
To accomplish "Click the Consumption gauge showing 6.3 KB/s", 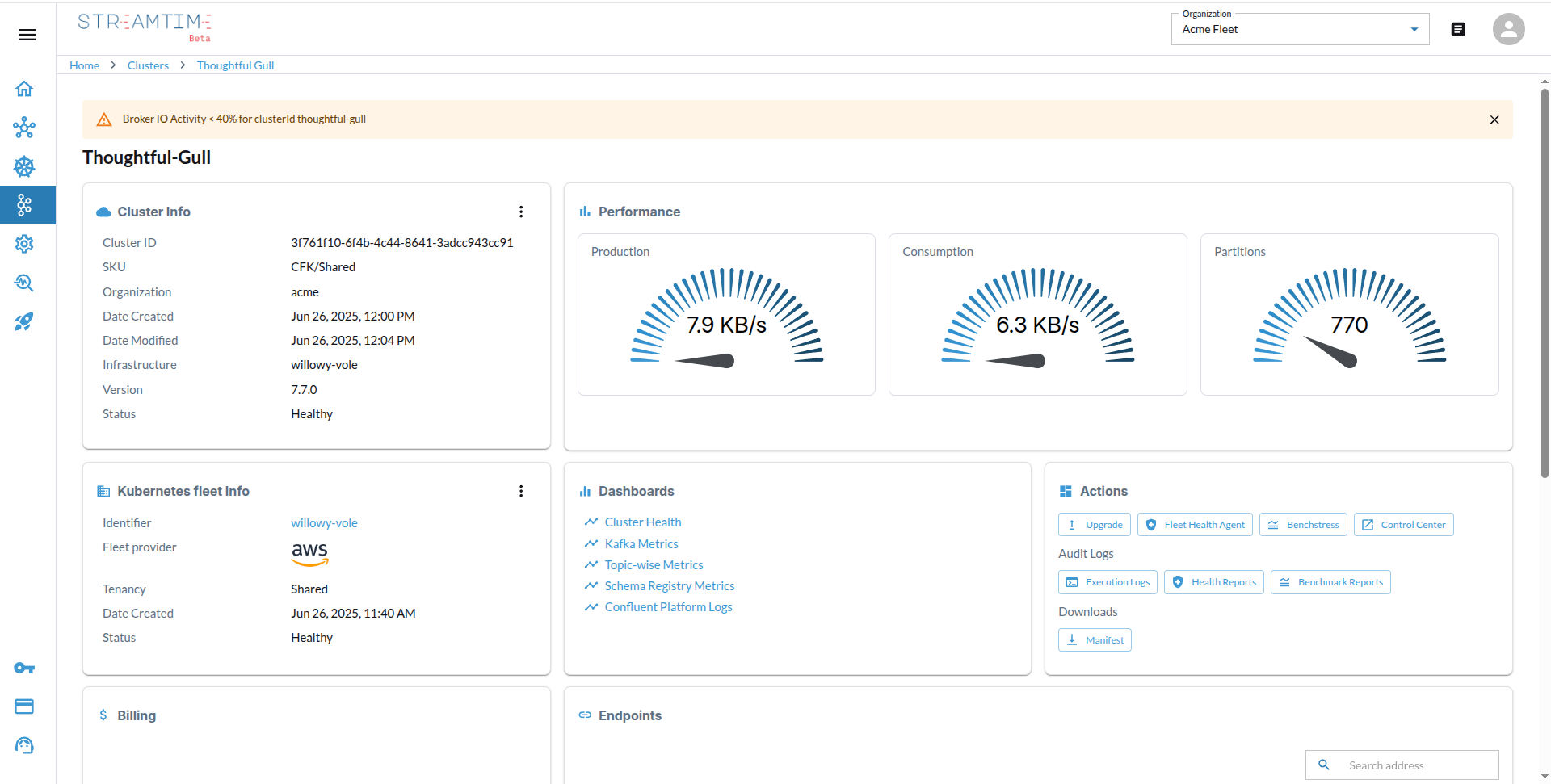I will click(1037, 315).
